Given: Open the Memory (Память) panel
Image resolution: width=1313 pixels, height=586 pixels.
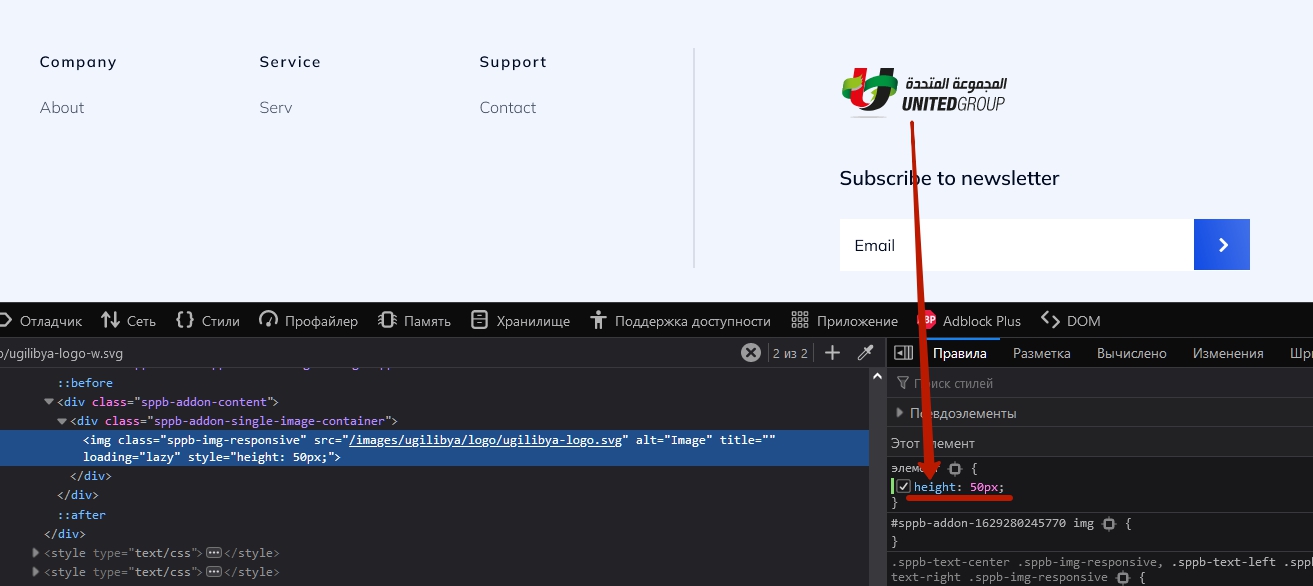Looking at the screenshot, I should coord(414,321).
